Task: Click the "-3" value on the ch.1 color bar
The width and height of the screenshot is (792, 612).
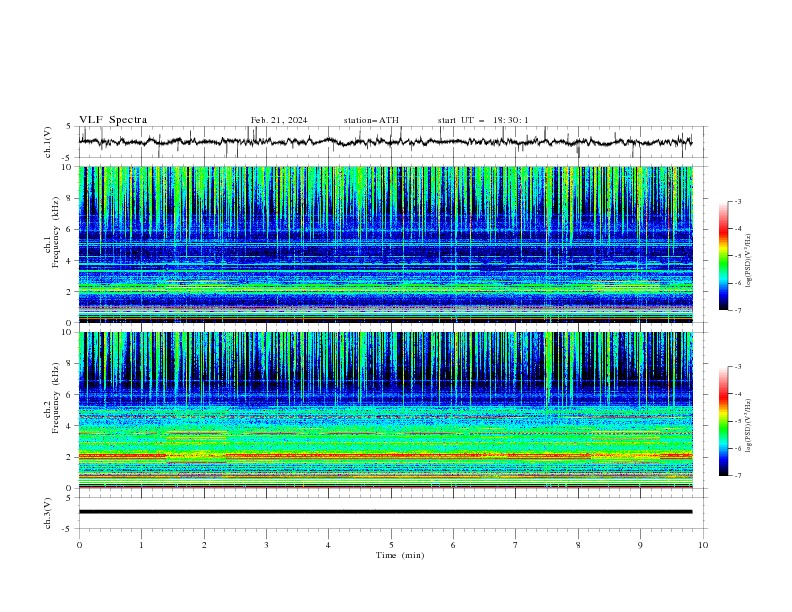Action: coord(737,201)
